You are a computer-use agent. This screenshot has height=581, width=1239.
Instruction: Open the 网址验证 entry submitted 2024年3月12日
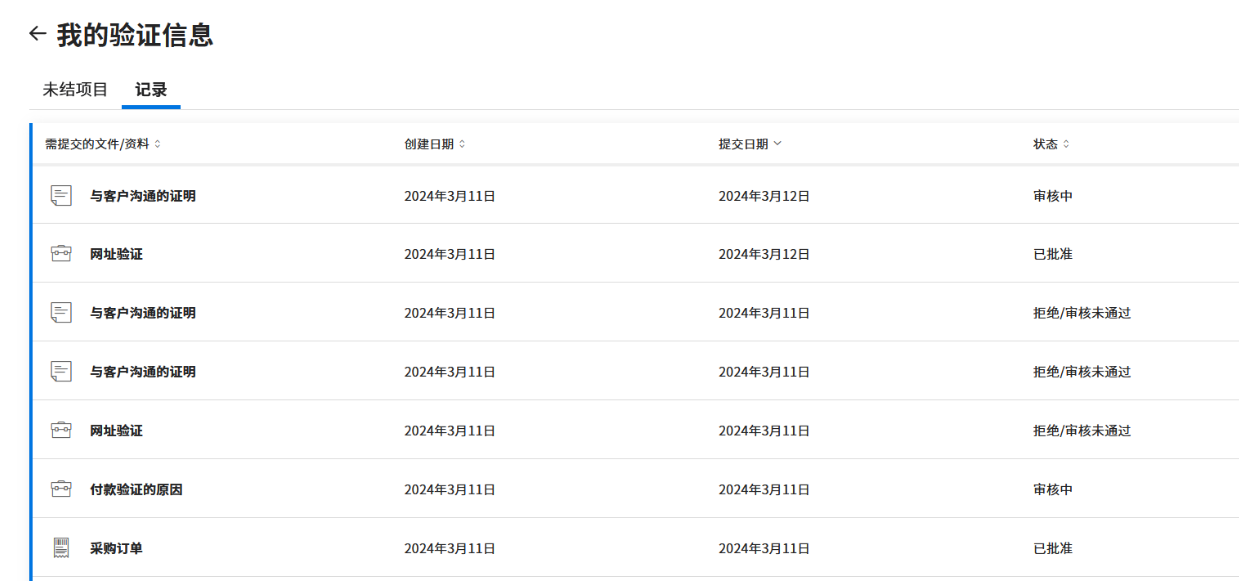[116, 254]
